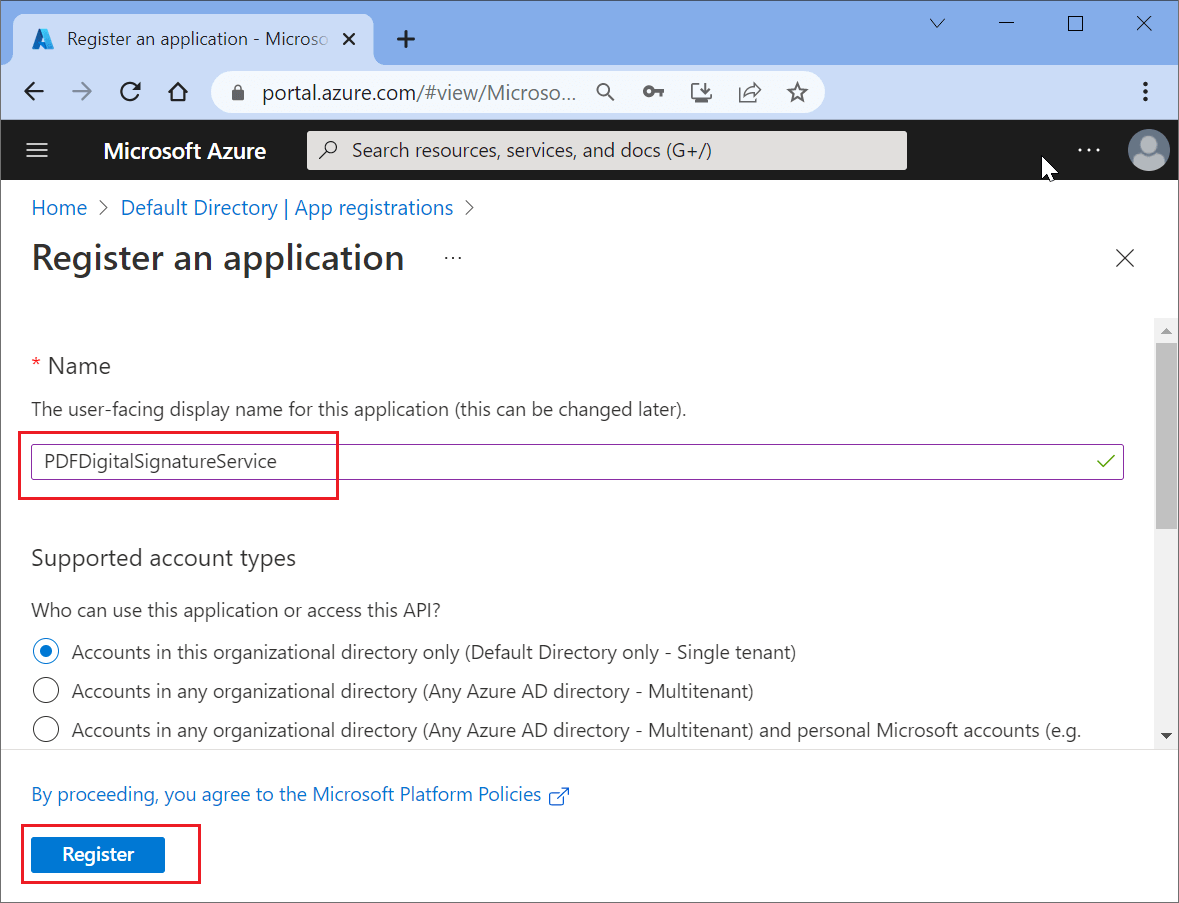Click the install app icon in address bar
The height and width of the screenshot is (903, 1179).
[702, 92]
